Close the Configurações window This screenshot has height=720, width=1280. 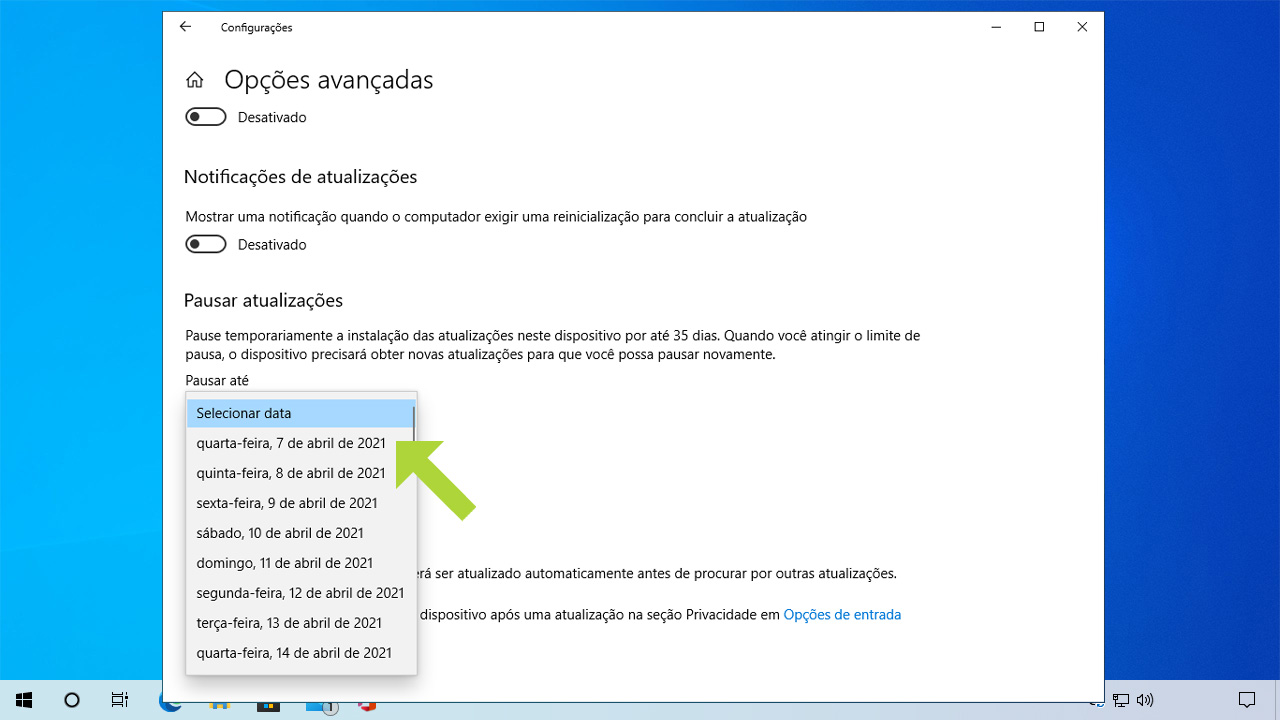(1082, 27)
